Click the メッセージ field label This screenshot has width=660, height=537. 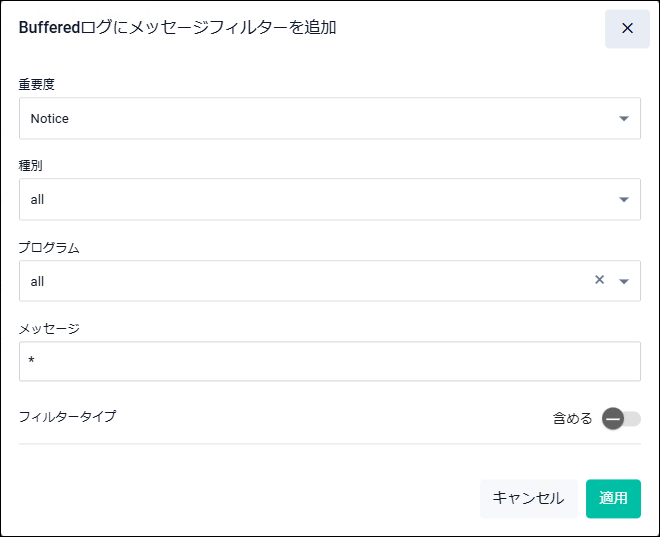coord(49,328)
